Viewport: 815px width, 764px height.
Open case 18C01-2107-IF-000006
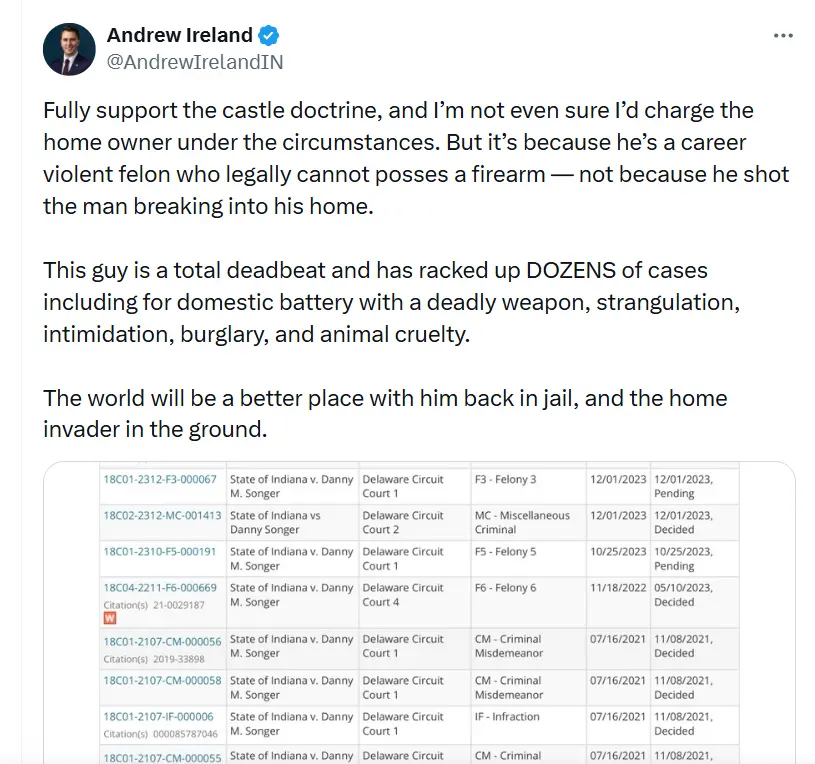[x=158, y=717]
